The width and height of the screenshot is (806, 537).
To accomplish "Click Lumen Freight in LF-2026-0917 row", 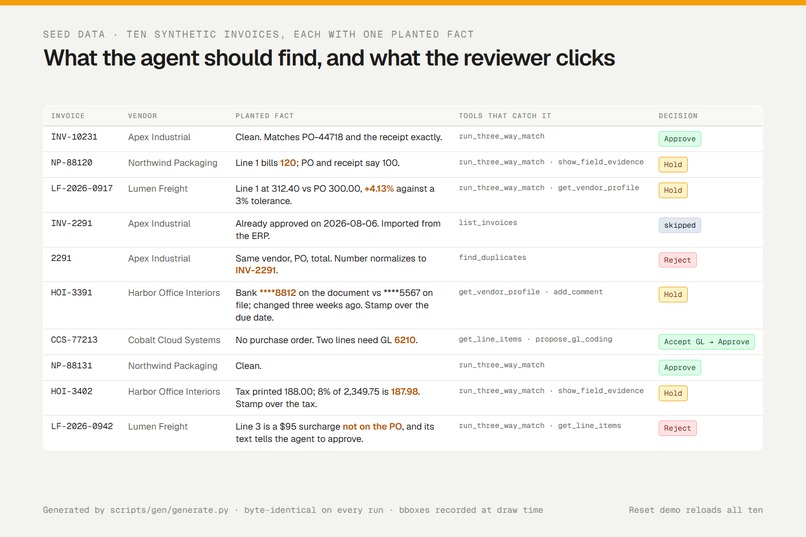I will tap(158, 189).
